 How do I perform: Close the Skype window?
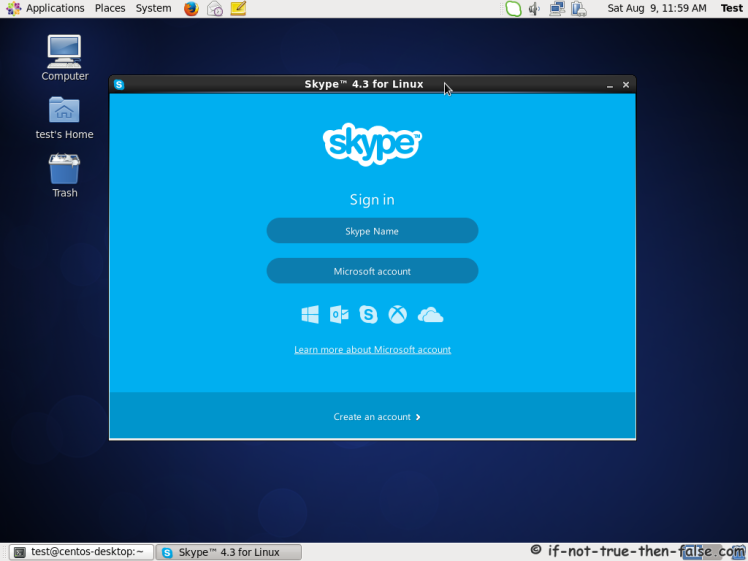click(626, 85)
